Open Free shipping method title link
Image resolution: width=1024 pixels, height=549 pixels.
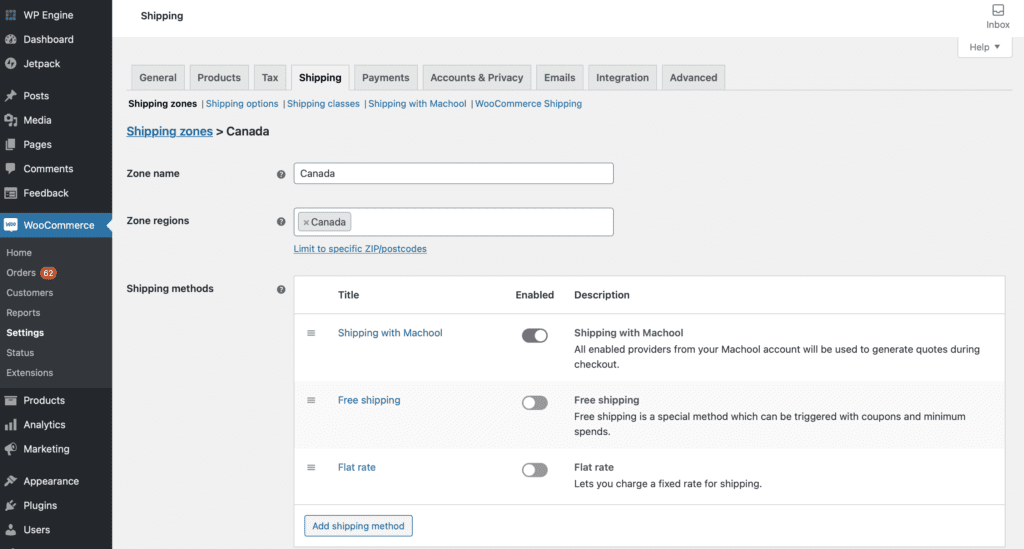pos(369,400)
